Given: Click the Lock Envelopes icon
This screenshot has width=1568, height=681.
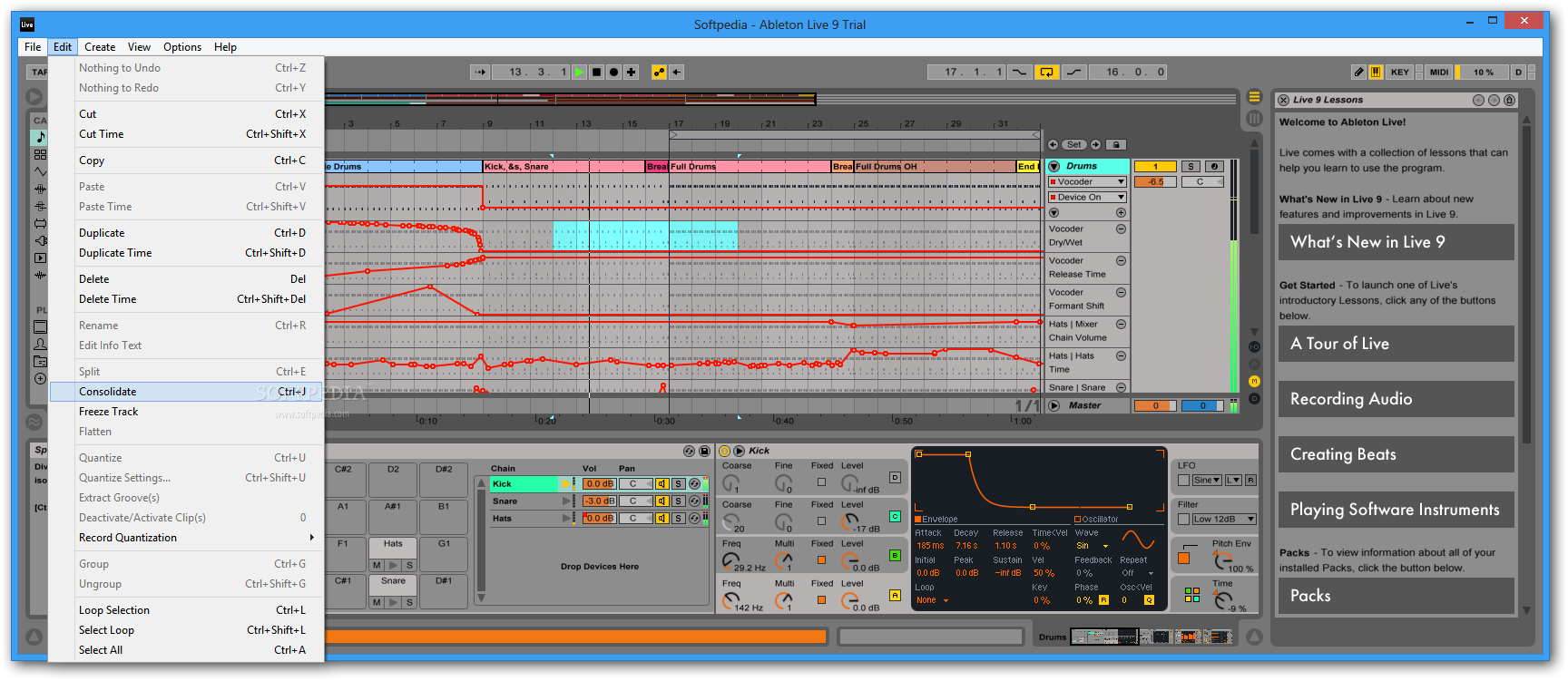Looking at the screenshot, I should pos(1116,144).
